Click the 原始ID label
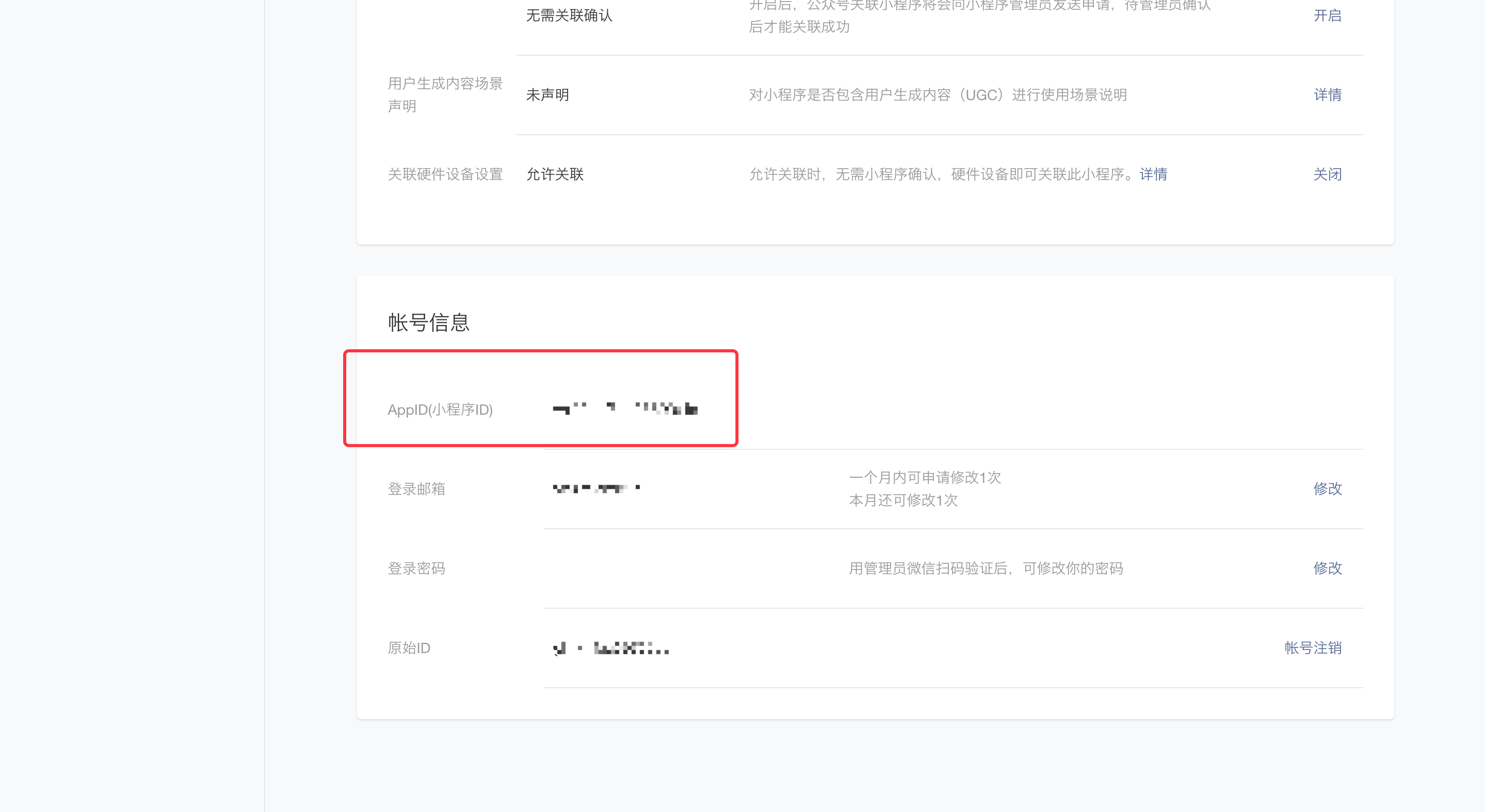1485x812 pixels. click(x=409, y=648)
